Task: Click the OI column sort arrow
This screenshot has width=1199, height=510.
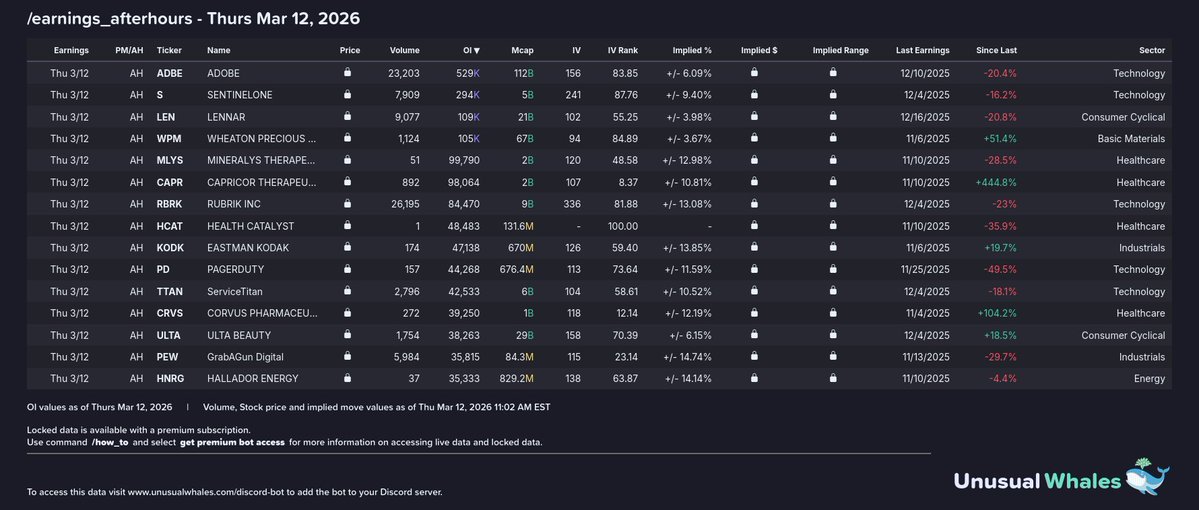Action: pos(477,51)
